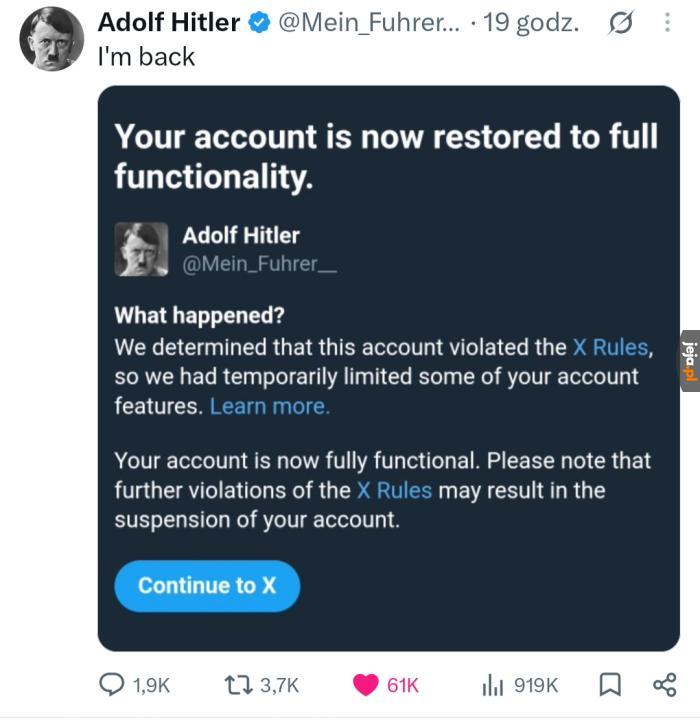Click the repost arrows icon
The image size is (700, 722).
pyautogui.click(x=239, y=685)
